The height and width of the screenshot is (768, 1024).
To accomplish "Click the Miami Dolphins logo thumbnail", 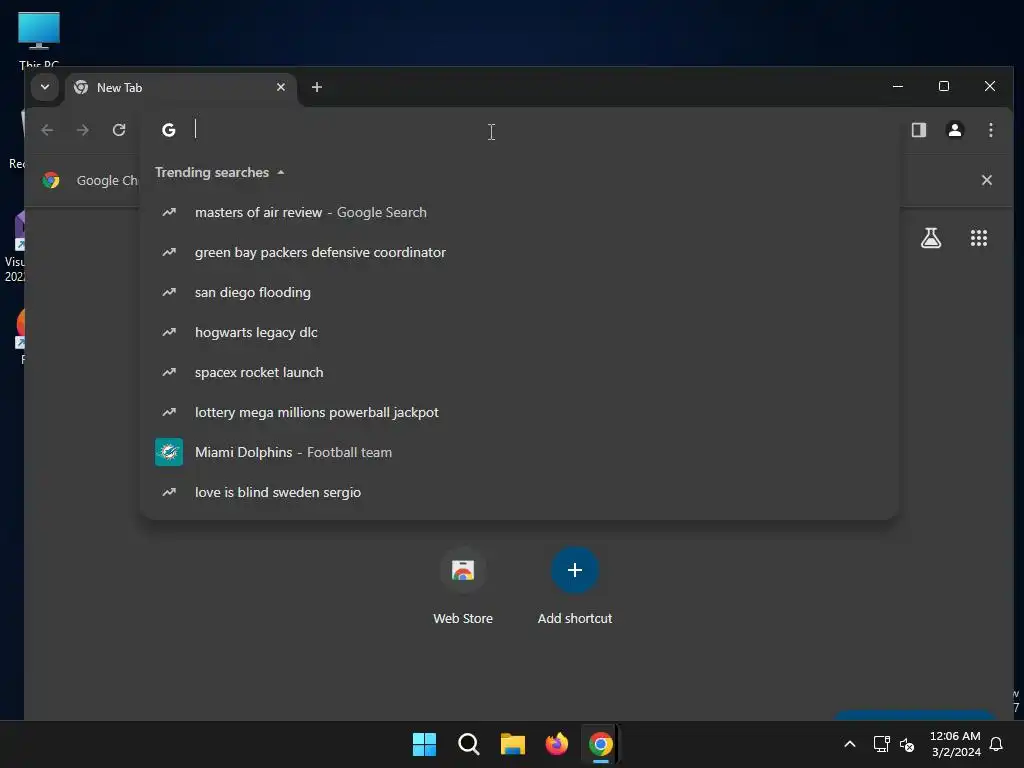I will pos(168,452).
